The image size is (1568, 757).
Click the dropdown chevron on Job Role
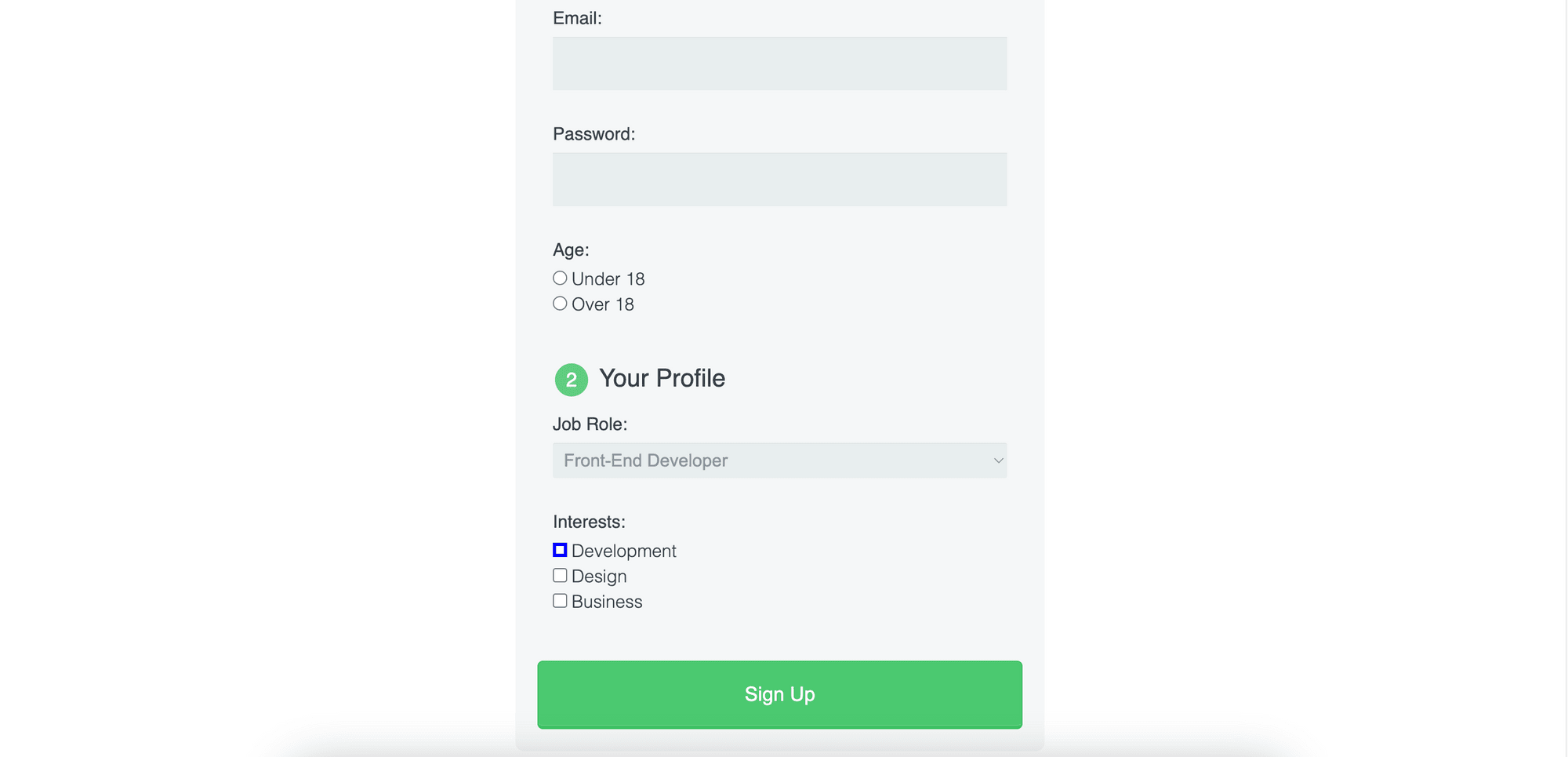point(997,460)
